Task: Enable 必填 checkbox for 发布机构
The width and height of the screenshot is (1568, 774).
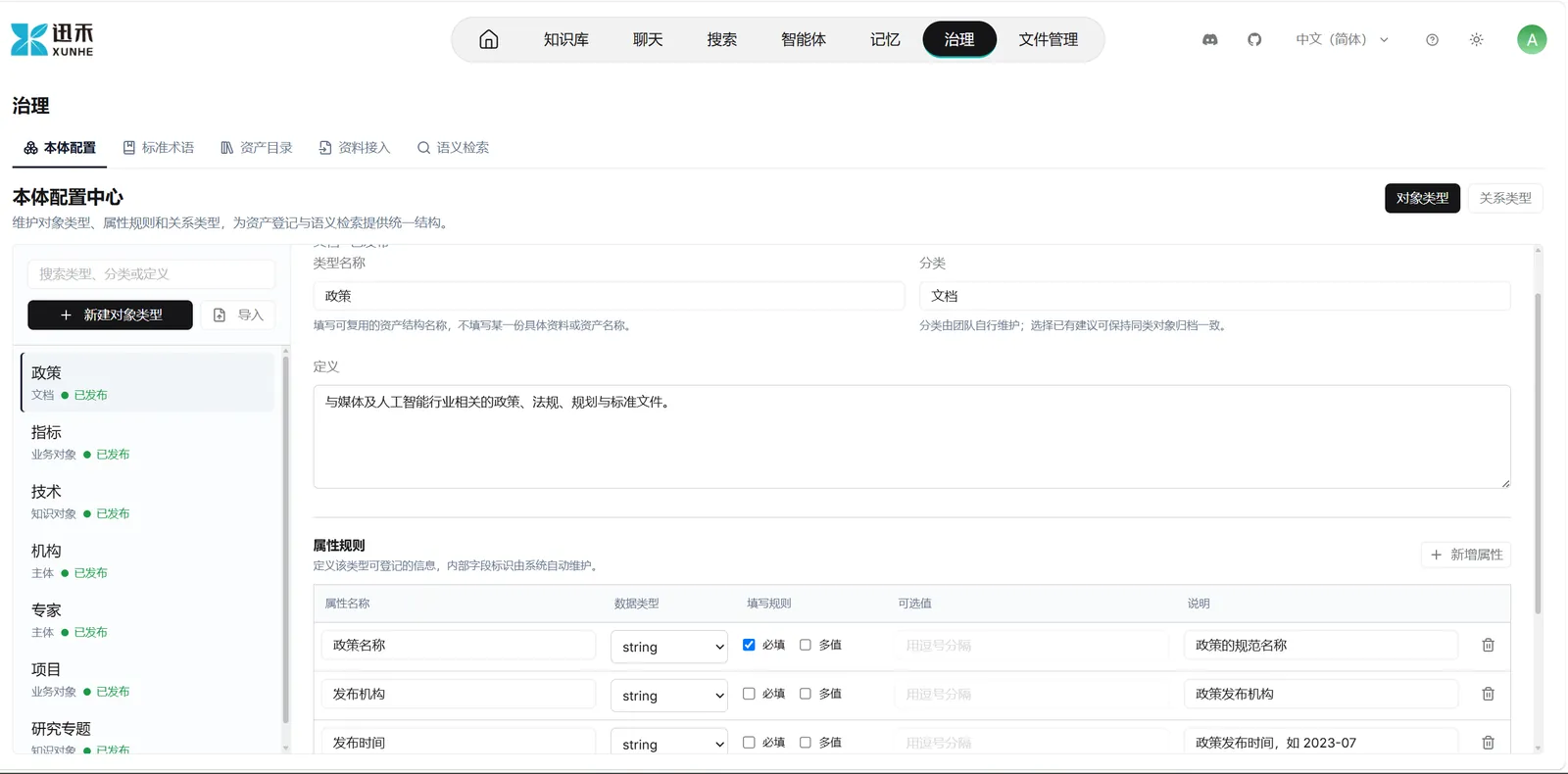Action: click(749, 694)
